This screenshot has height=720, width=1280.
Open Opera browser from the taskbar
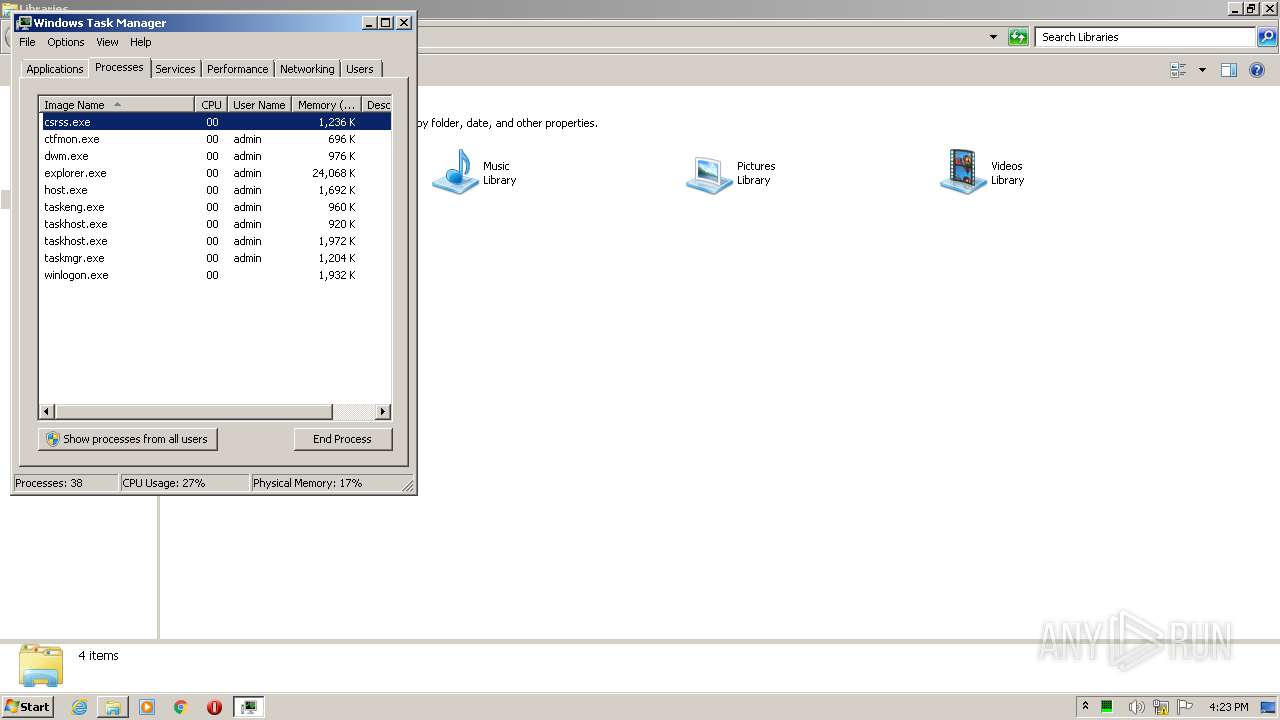point(214,707)
